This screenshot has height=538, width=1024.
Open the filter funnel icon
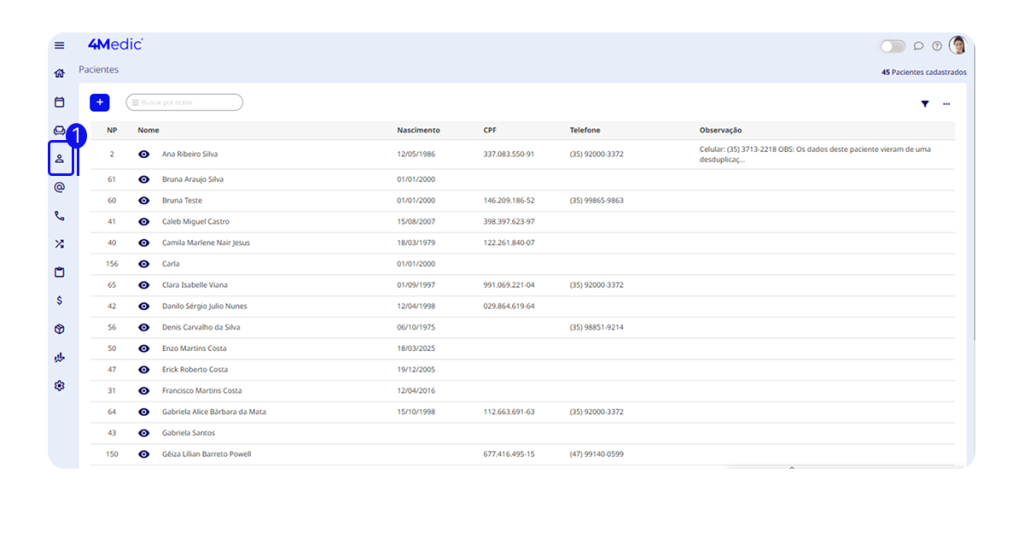pyautogui.click(x=925, y=104)
